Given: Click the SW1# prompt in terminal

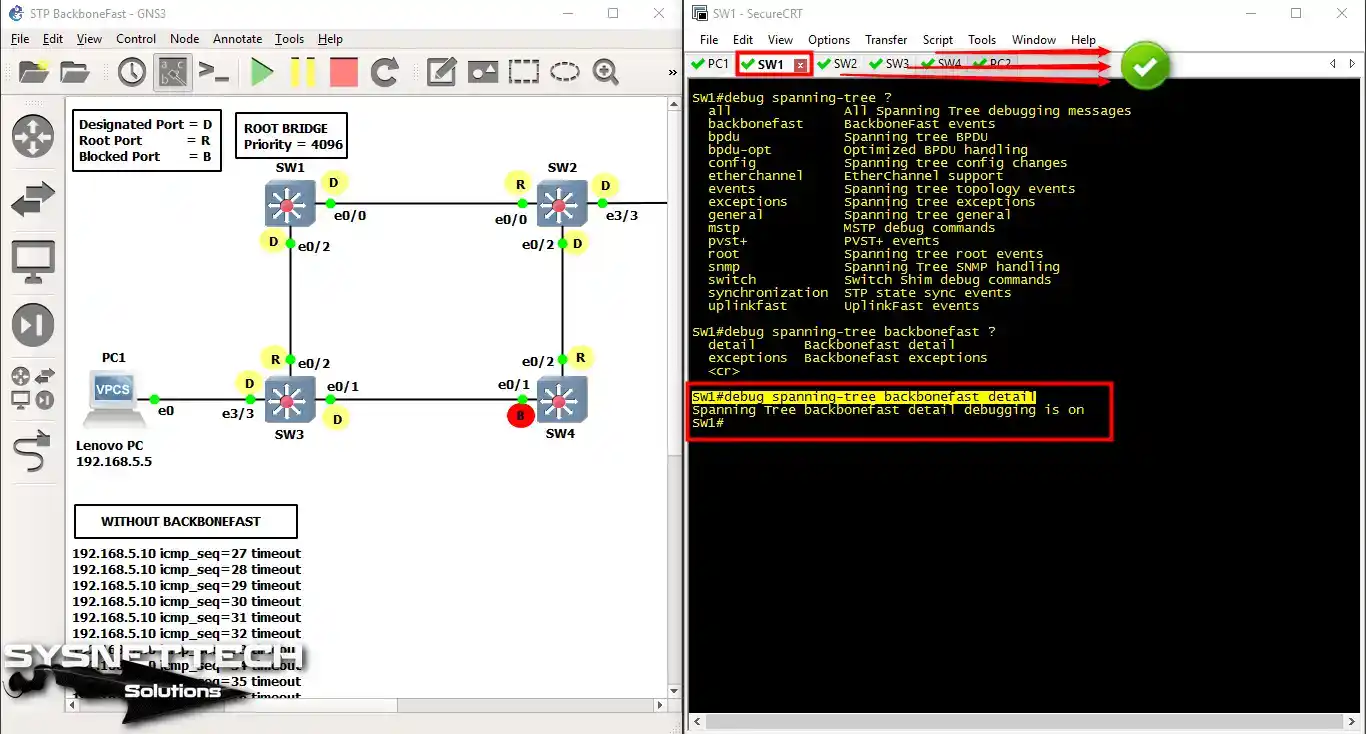Looking at the screenshot, I should [708, 423].
